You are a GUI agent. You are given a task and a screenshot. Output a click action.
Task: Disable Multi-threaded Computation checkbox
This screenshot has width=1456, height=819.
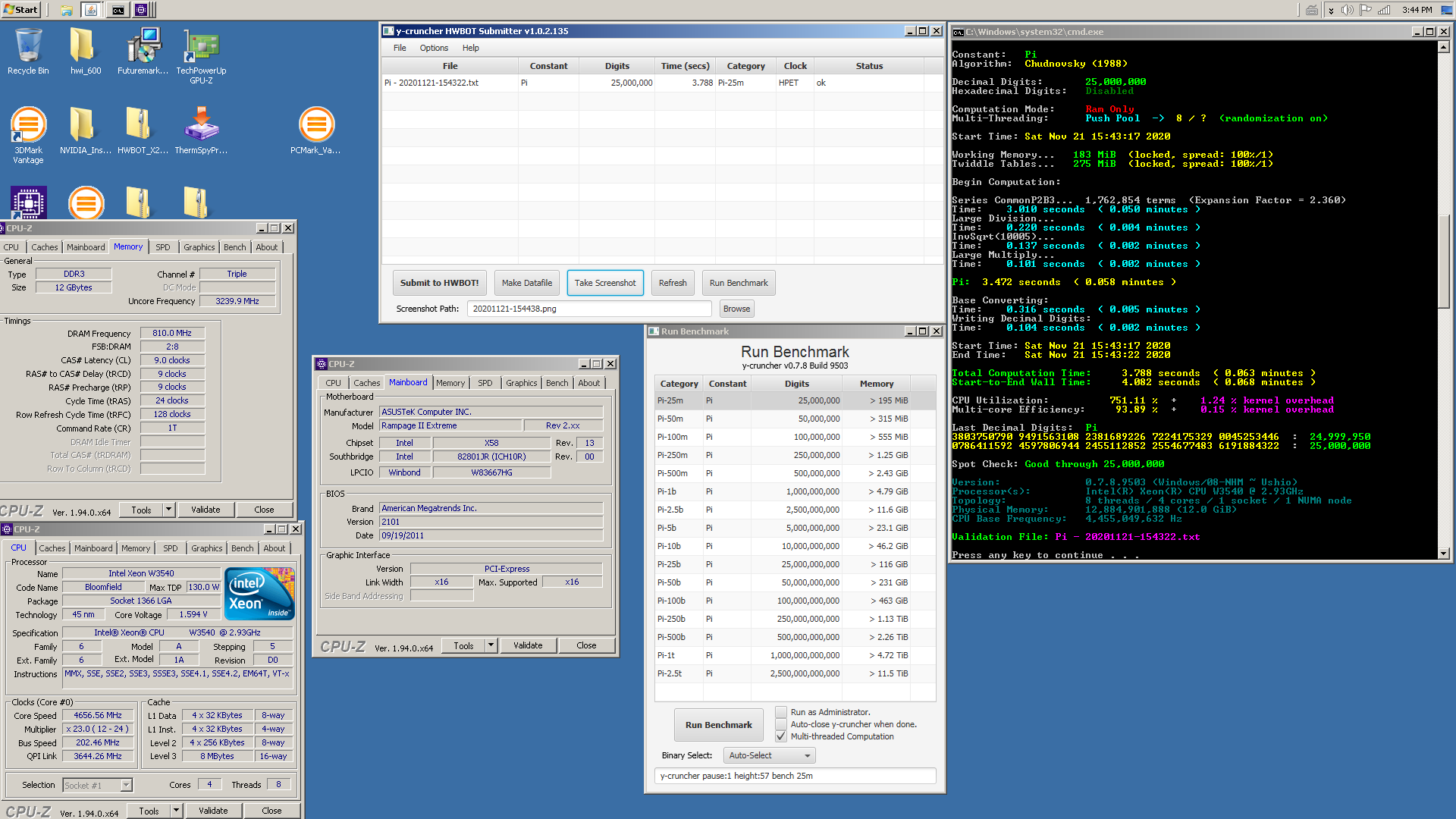(780, 736)
